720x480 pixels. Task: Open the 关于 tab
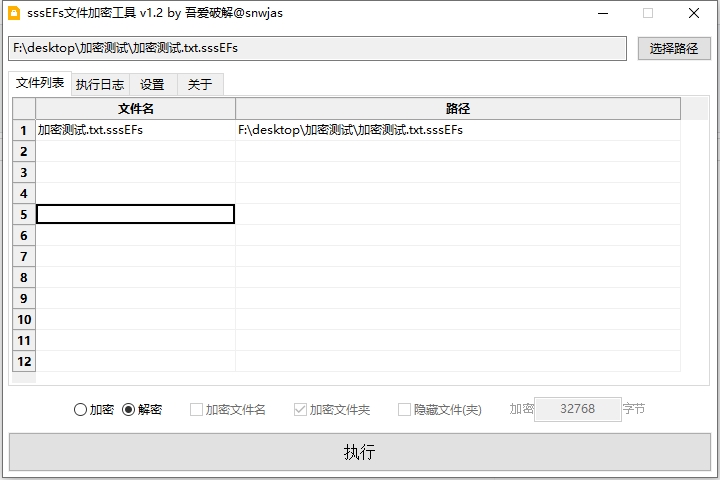coord(200,85)
